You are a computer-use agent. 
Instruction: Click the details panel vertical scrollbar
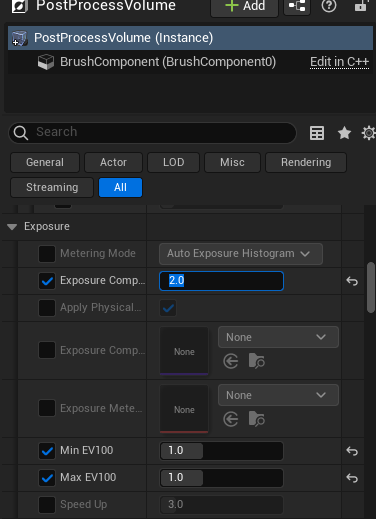(x=371, y=287)
